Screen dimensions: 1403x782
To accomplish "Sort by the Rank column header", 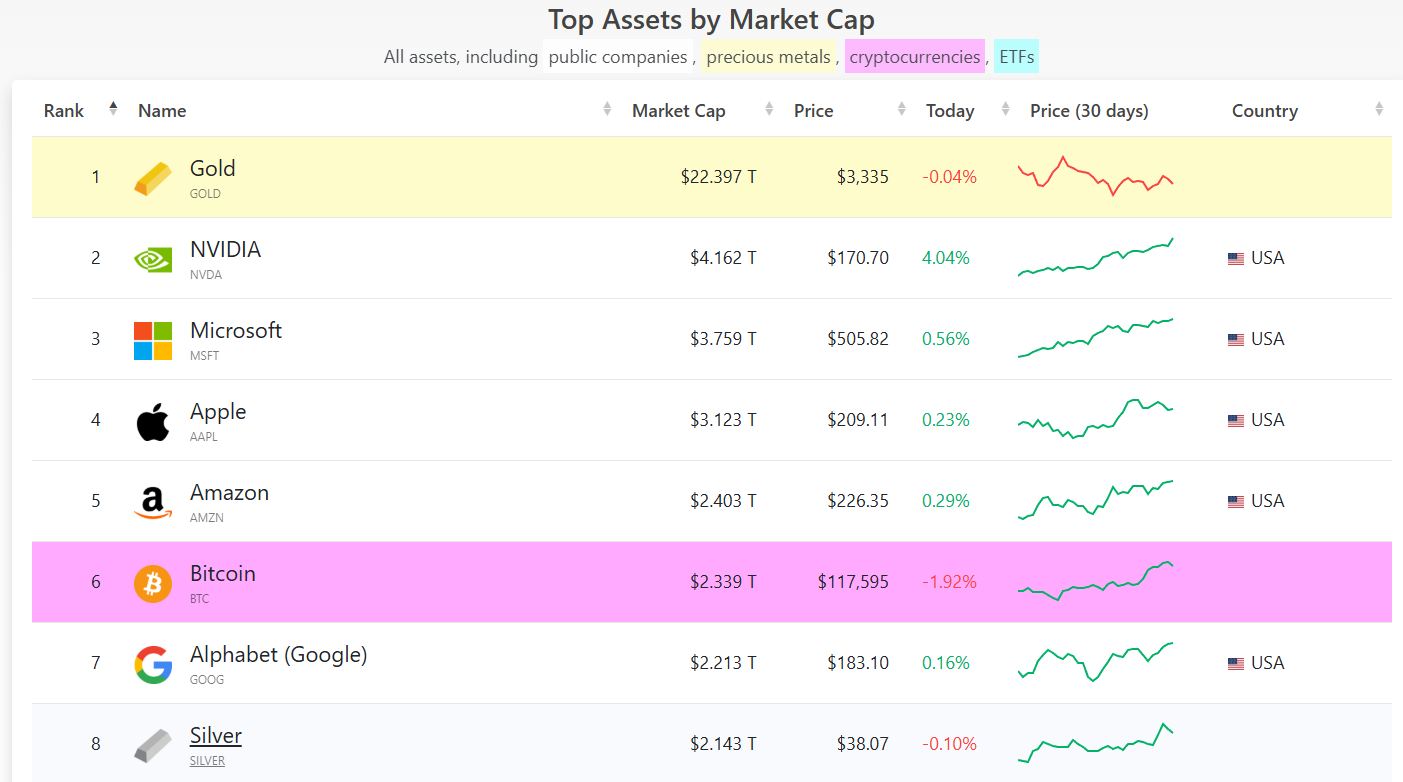I will pos(64,111).
